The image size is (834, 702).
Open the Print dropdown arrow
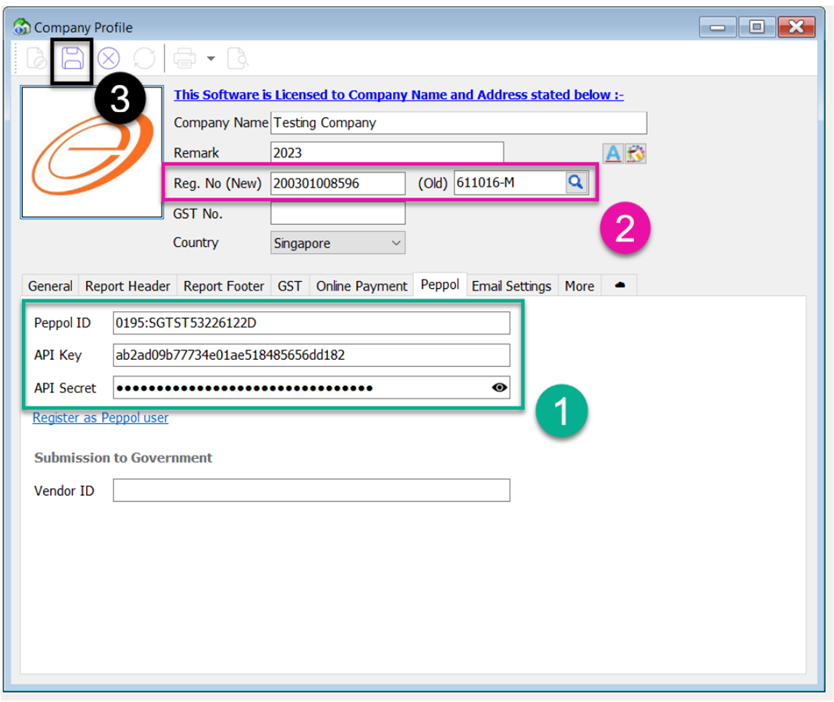[211, 60]
